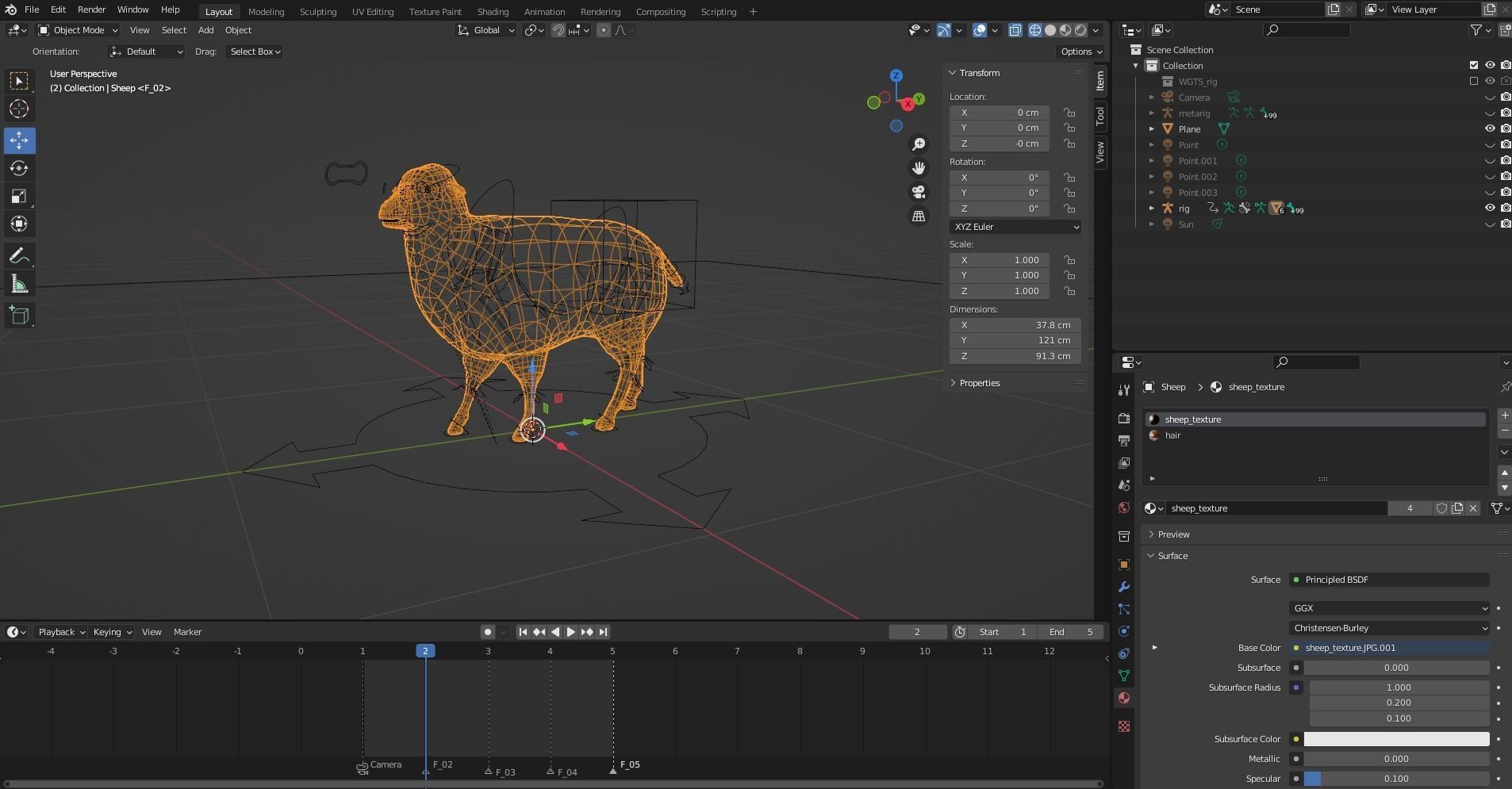1512x789 pixels.
Task: Open the Texture properties checker icon
Action: (1123, 726)
